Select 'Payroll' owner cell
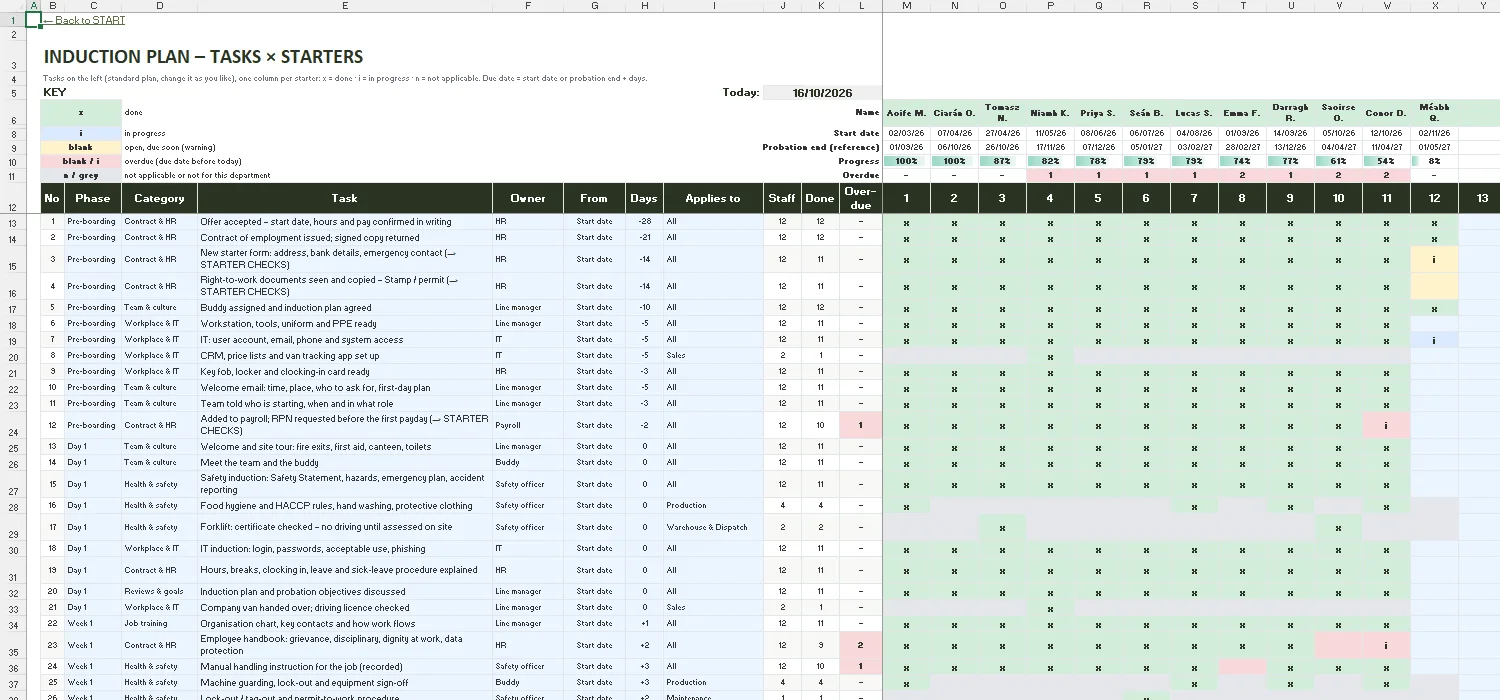1500x700 pixels. [x=528, y=425]
